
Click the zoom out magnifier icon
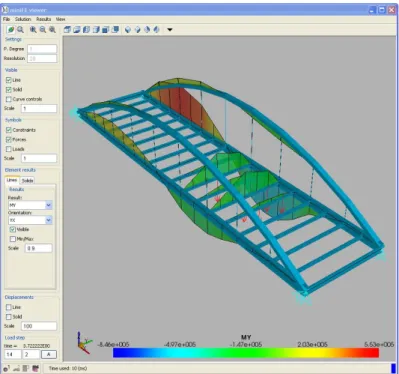click(x=43, y=30)
